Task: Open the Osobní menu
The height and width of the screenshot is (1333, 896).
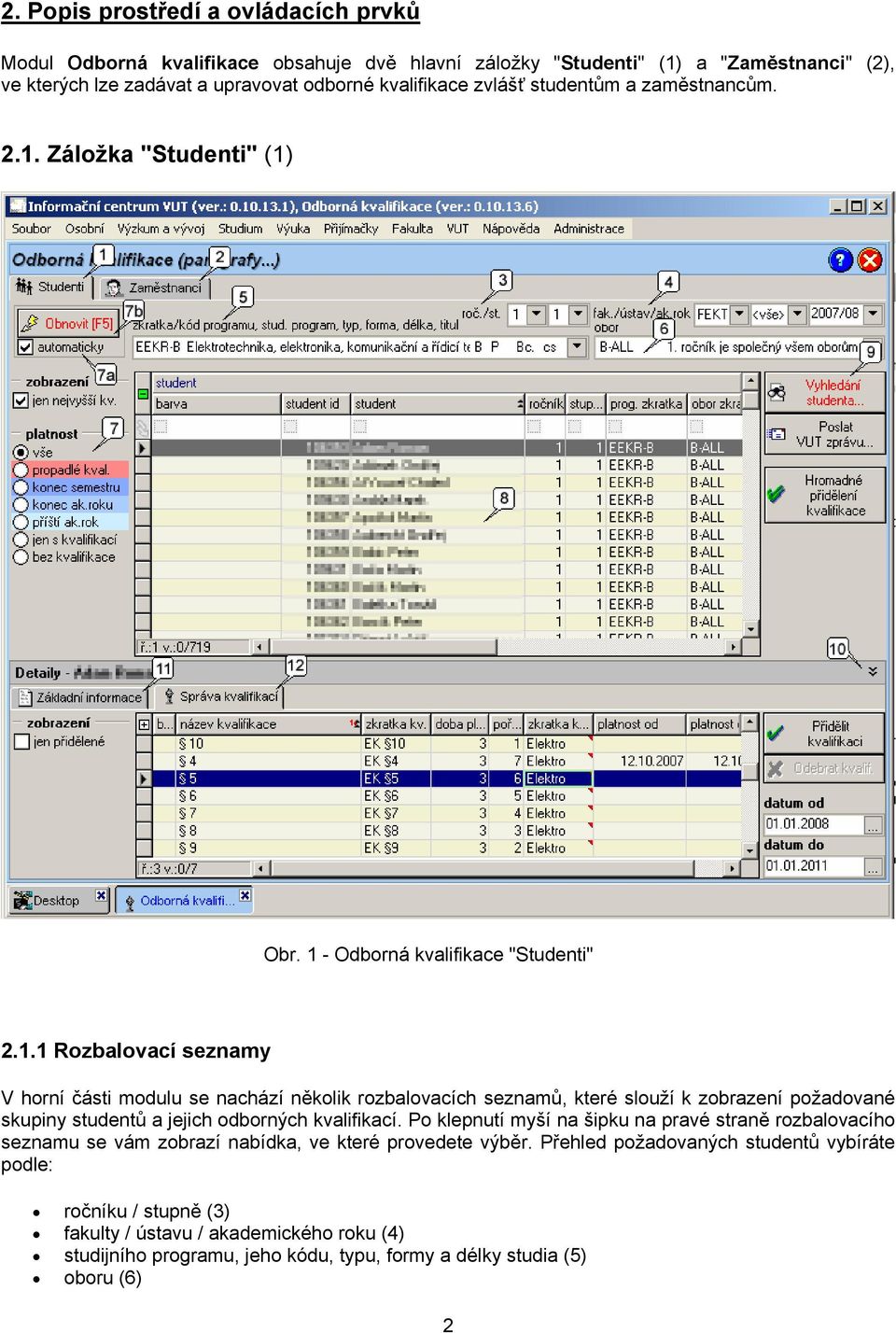Action: [85, 229]
